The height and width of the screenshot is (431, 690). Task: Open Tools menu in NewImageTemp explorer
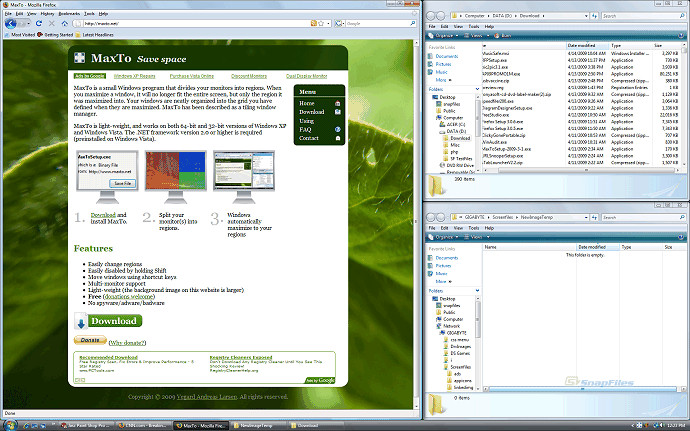click(x=474, y=228)
